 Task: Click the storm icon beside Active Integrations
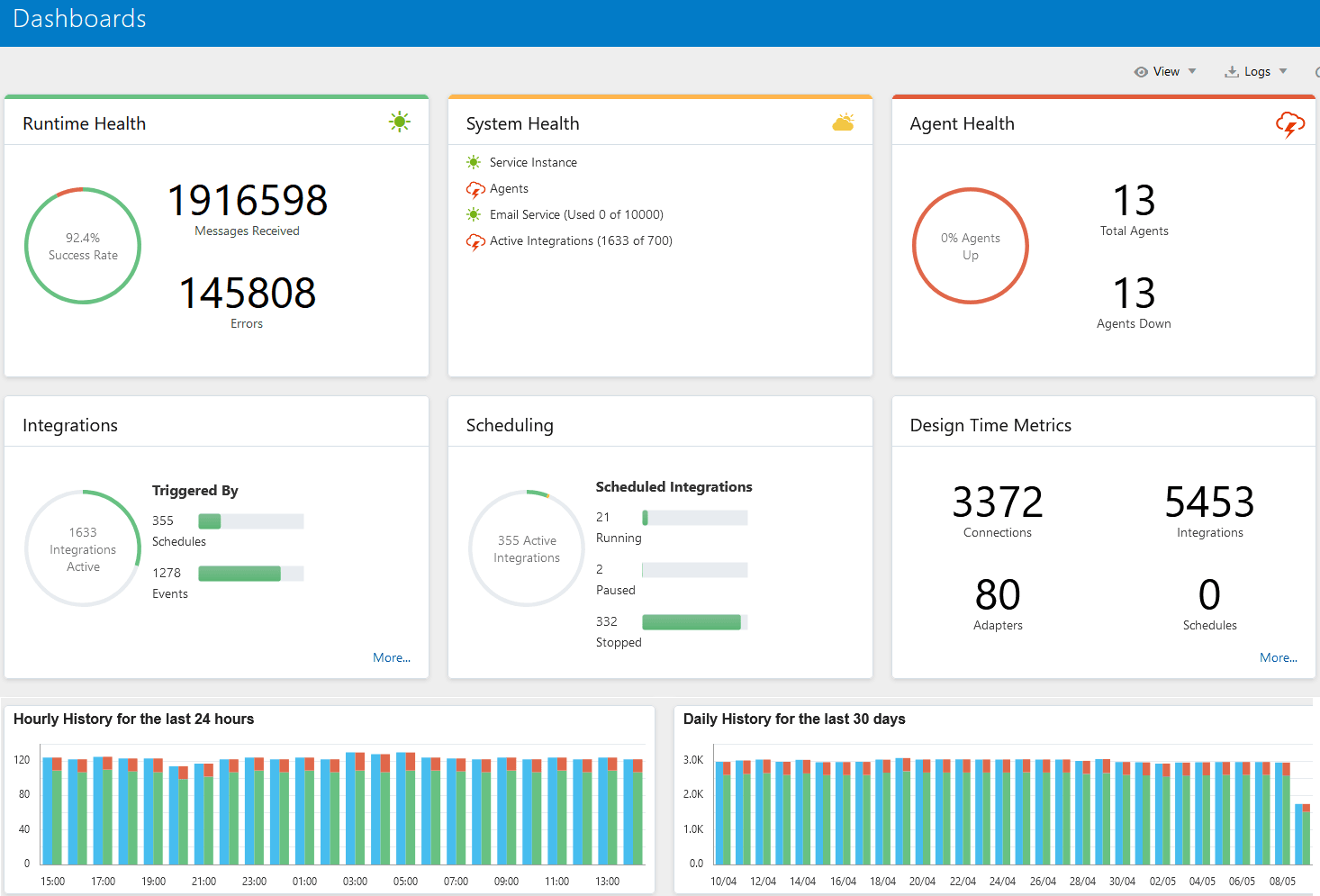[x=475, y=241]
